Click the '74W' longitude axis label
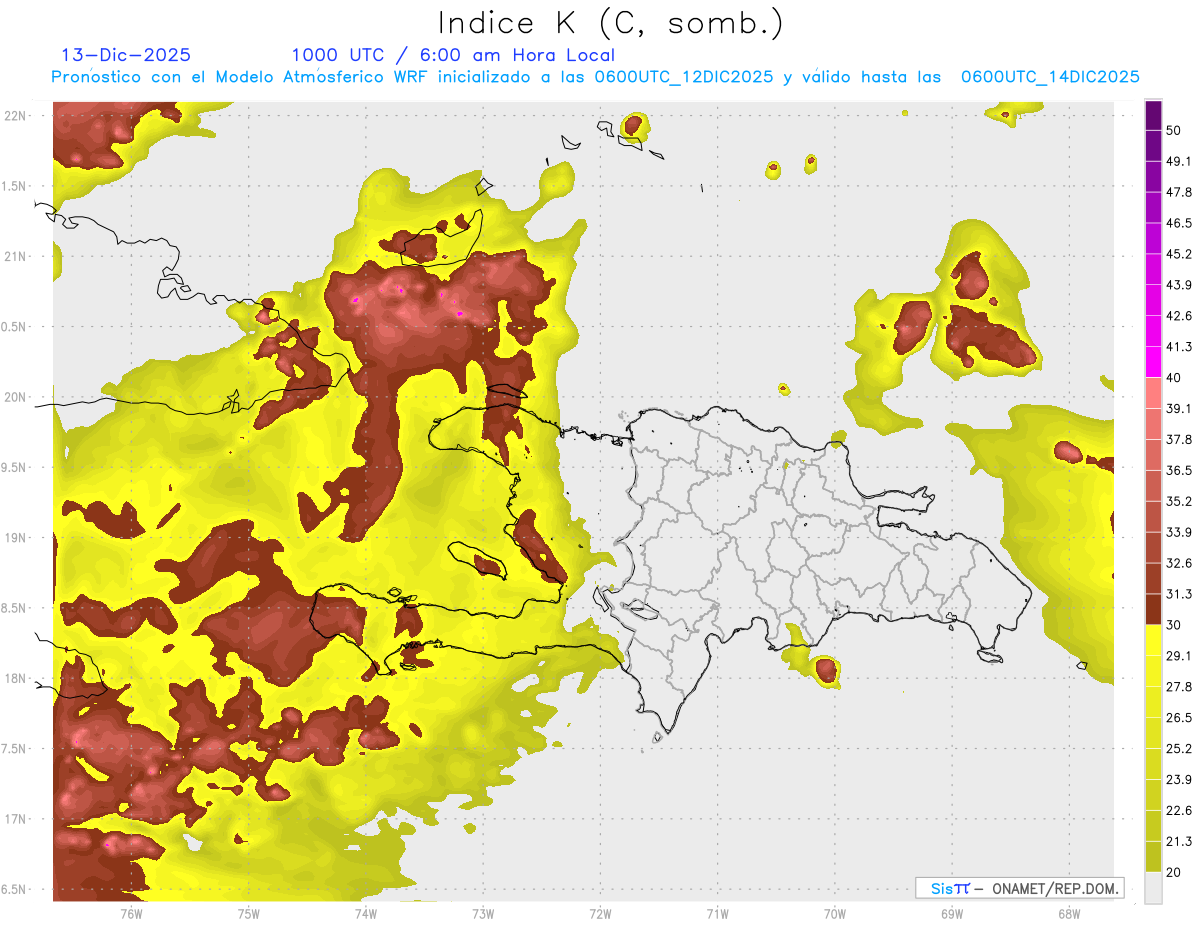This screenshot has height=927, width=1200. [366, 913]
